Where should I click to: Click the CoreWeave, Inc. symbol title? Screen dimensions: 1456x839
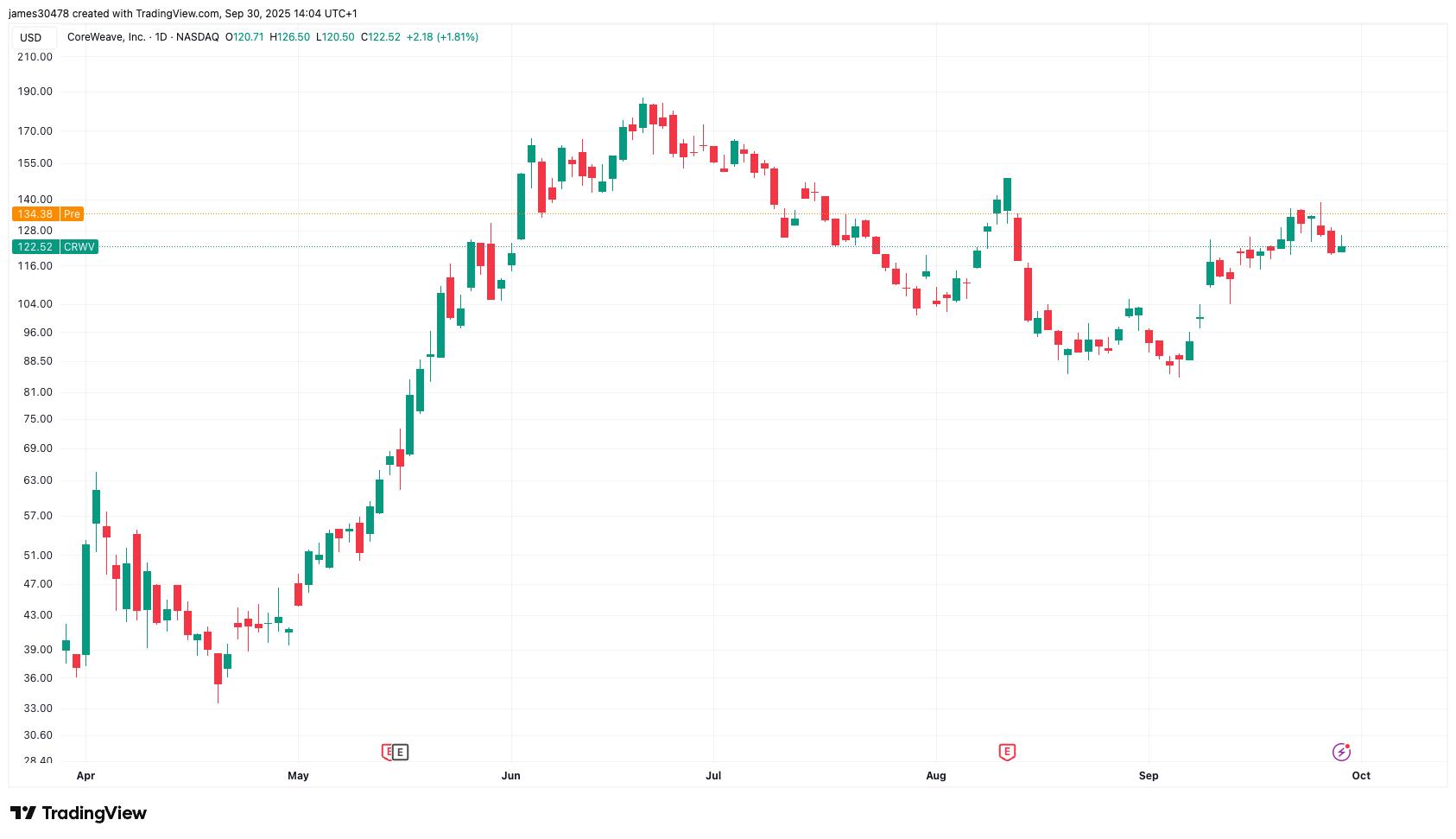(x=106, y=37)
